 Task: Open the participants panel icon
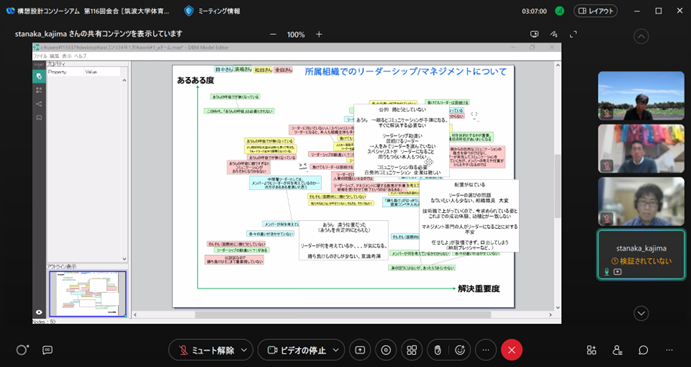coord(617,350)
